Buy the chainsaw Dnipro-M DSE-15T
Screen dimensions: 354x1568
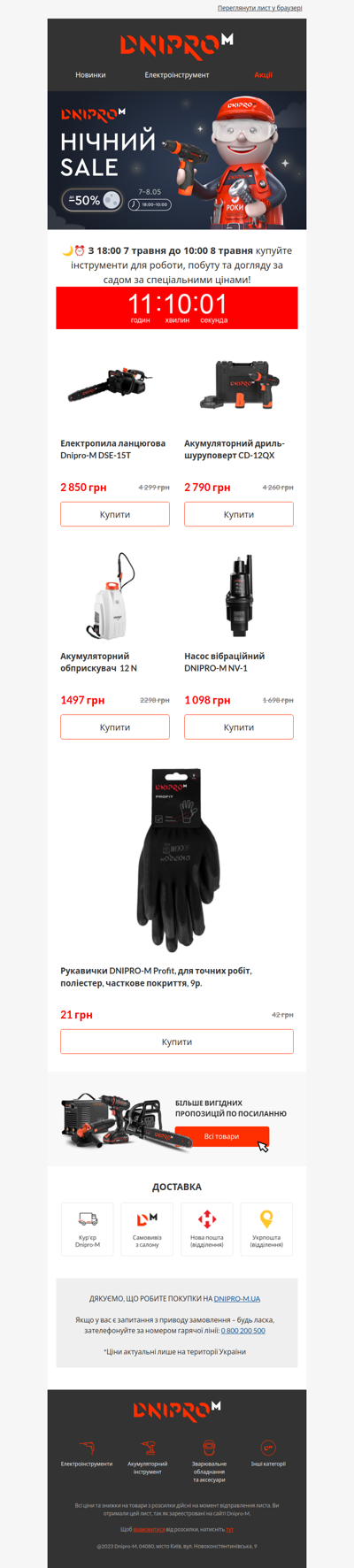pyautogui.click(x=115, y=514)
